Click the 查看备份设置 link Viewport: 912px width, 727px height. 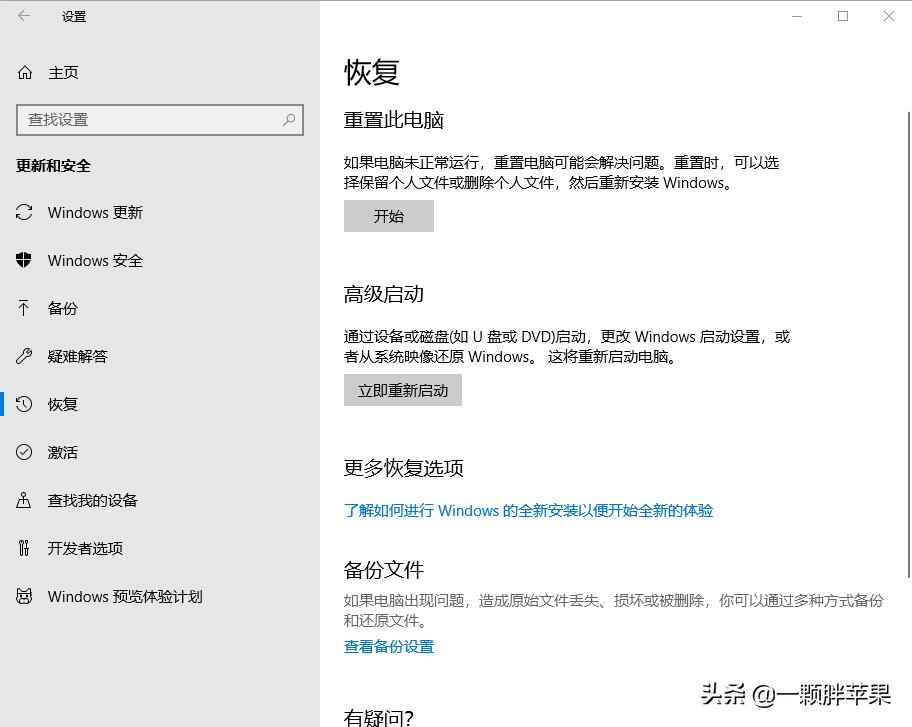click(388, 647)
